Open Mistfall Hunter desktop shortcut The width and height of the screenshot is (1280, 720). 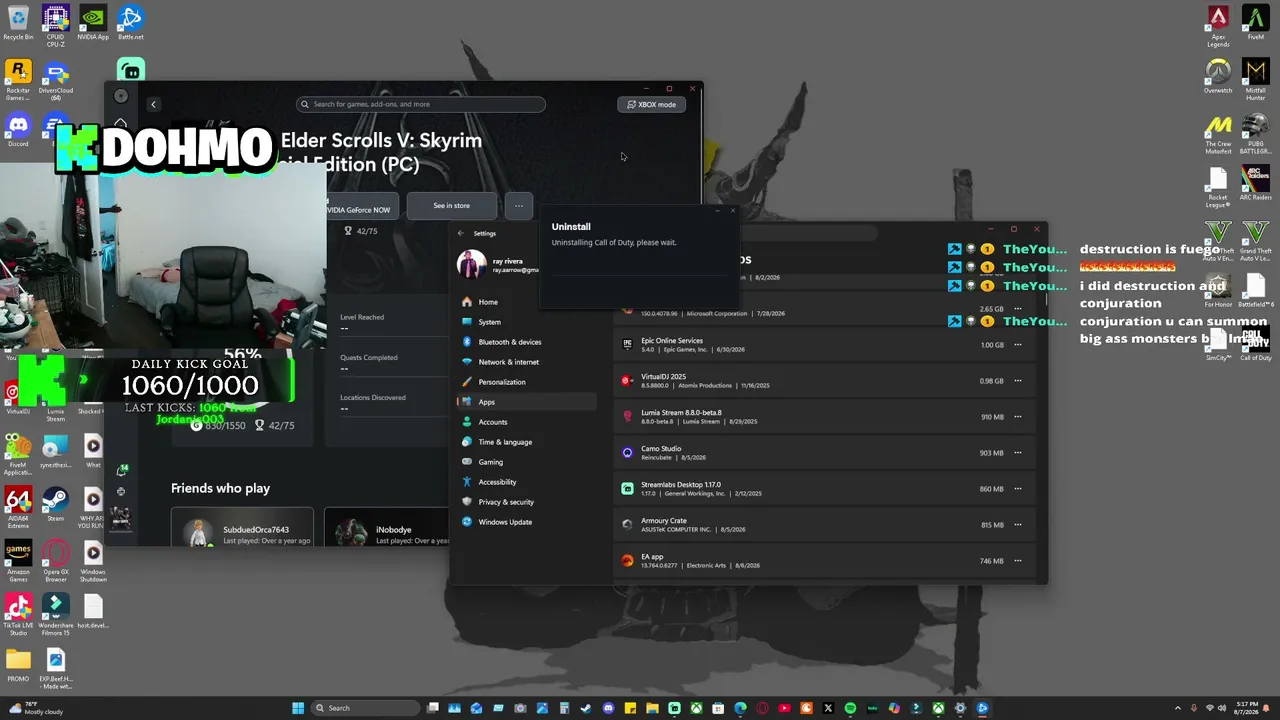tap(1256, 80)
